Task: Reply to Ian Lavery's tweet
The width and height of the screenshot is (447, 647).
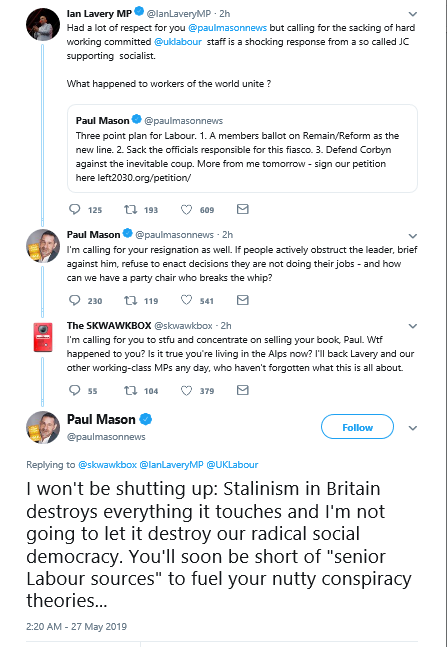Action: (75, 209)
